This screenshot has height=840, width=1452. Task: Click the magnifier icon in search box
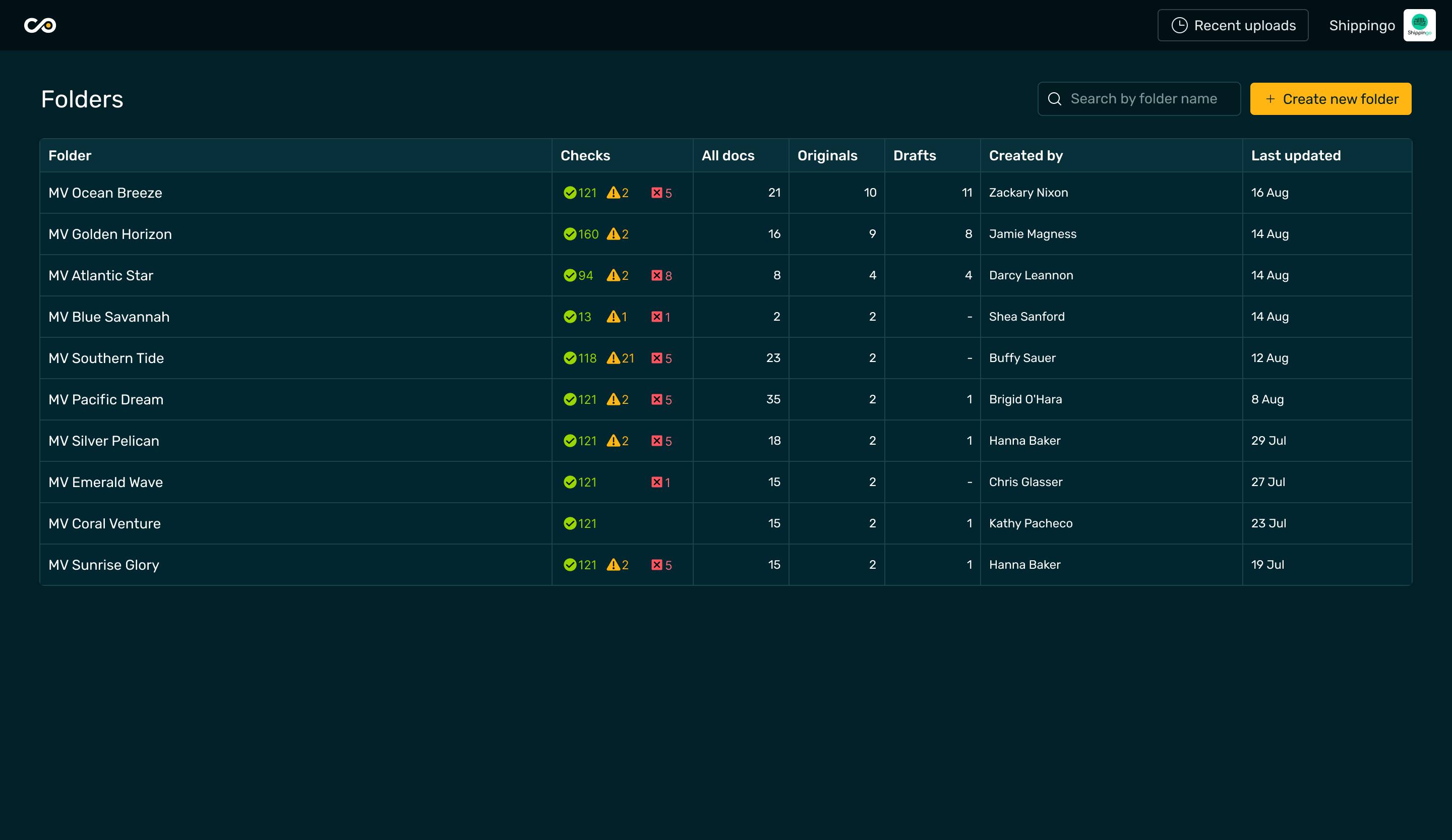1054,99
